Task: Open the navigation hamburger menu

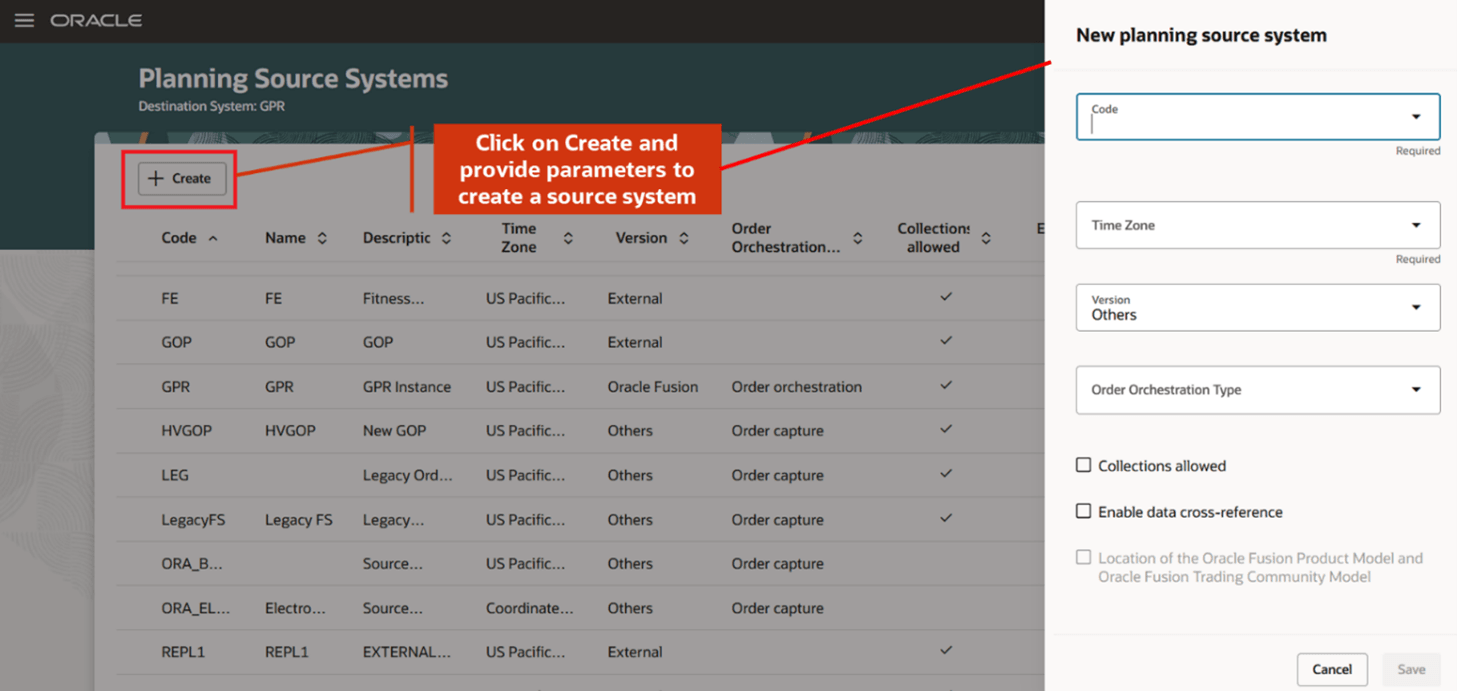Action: tap(24, 19)
